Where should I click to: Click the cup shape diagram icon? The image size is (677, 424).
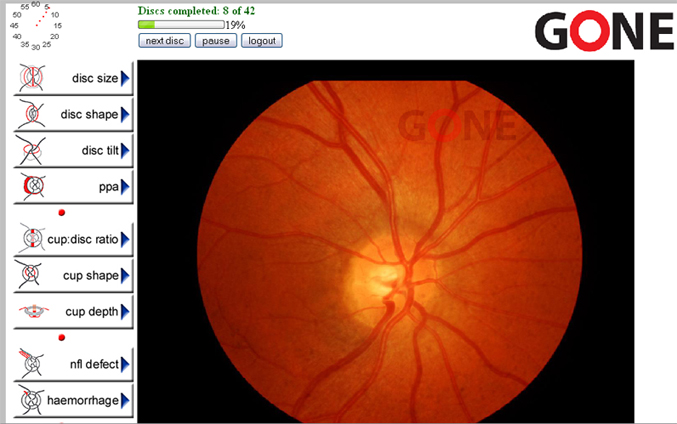pos(29,275)
